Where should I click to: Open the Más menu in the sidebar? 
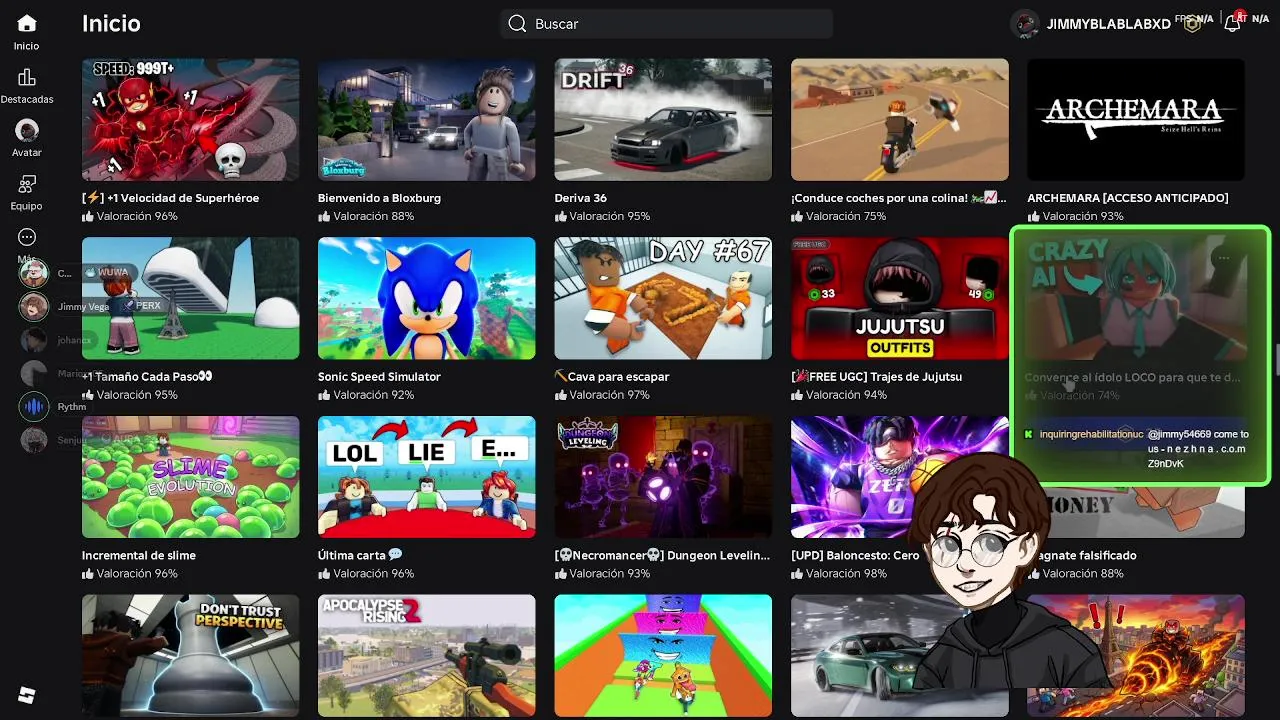27,238
